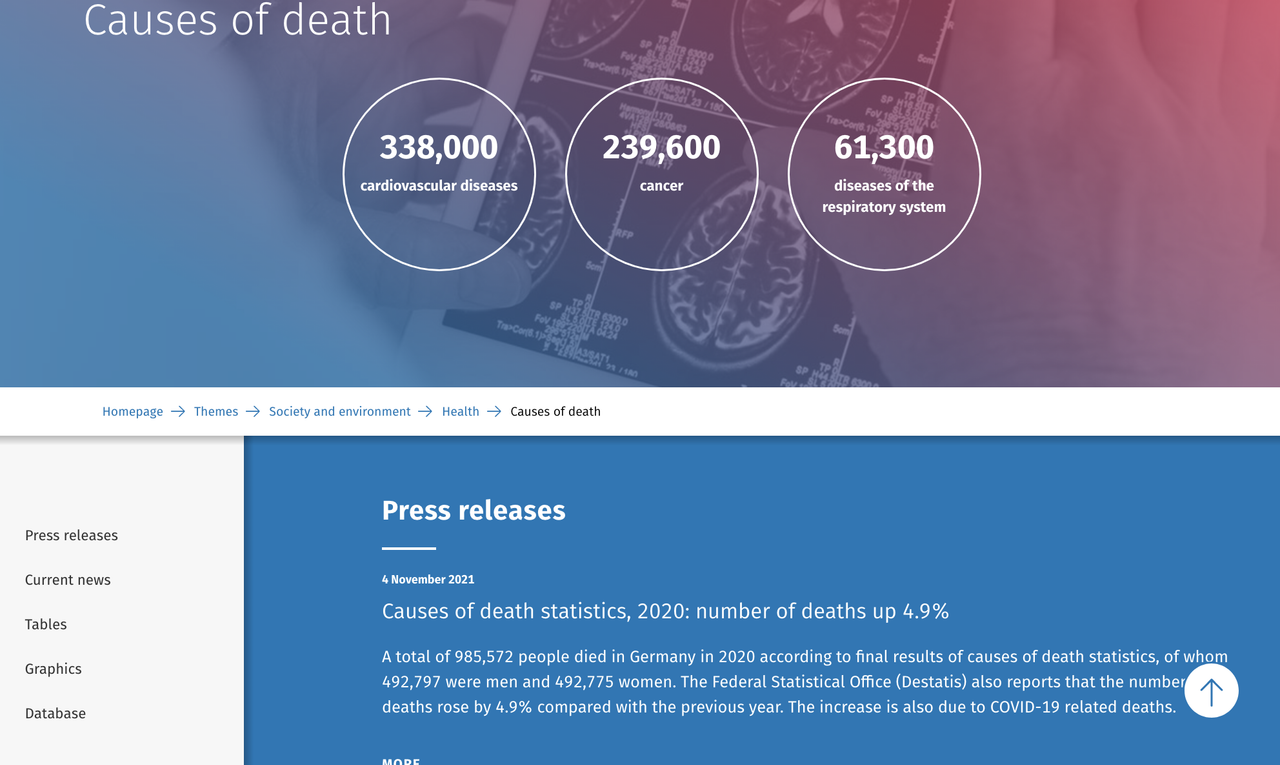The image size is (1280, 765).
Task: Go to the Themes breadcrumb
Action: coord(216,412)
